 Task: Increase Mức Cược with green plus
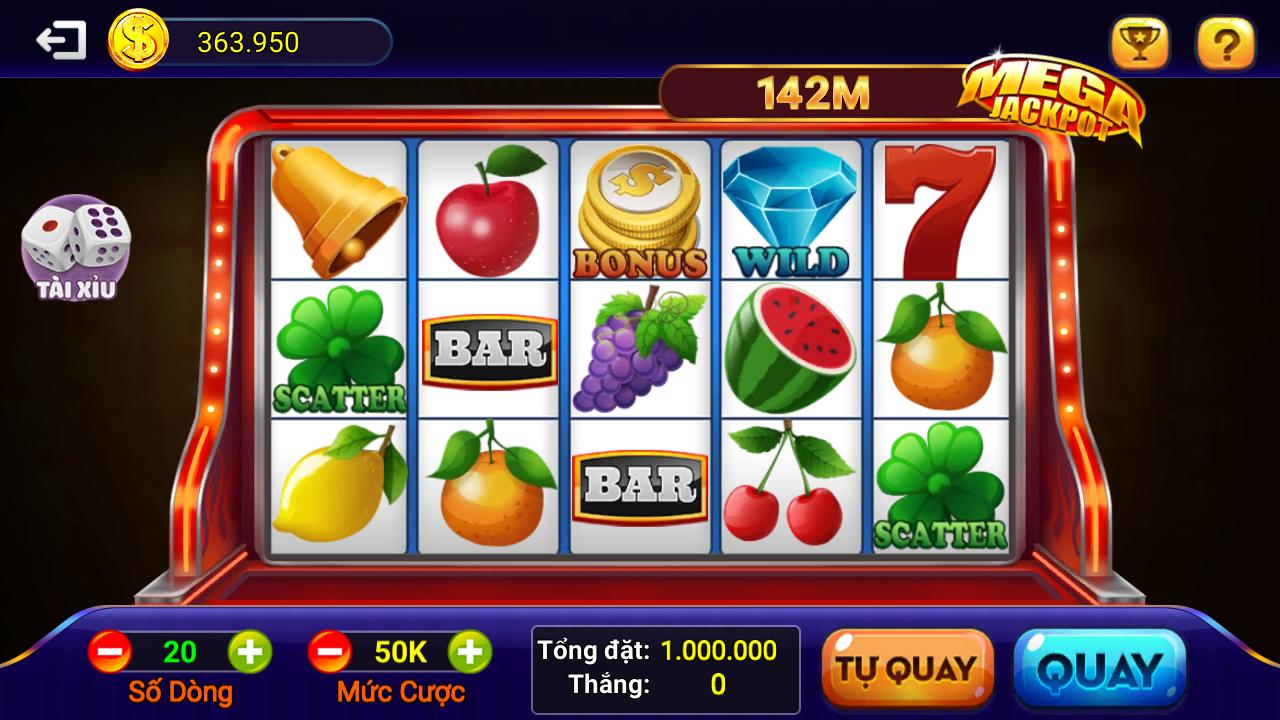[470, 652]
